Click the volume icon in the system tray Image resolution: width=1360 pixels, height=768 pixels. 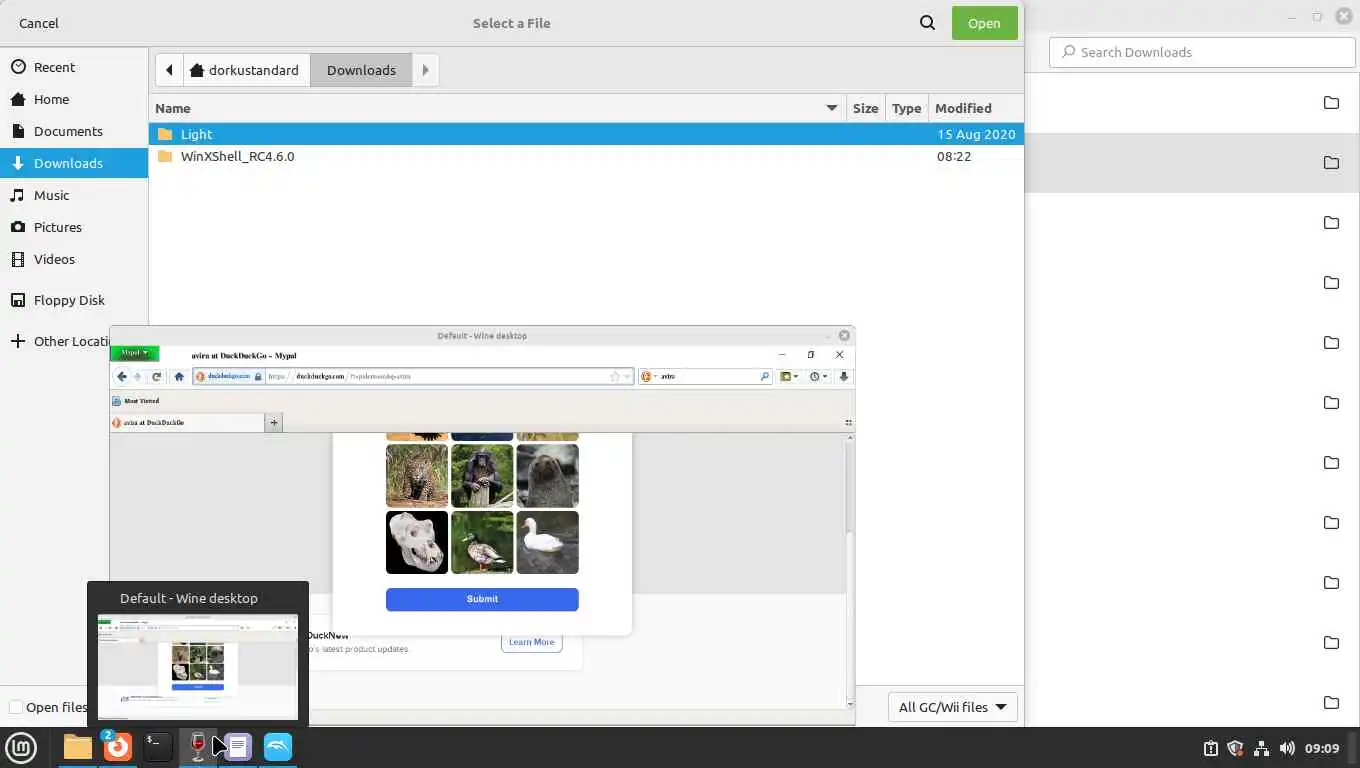(x=1287, y=748)
